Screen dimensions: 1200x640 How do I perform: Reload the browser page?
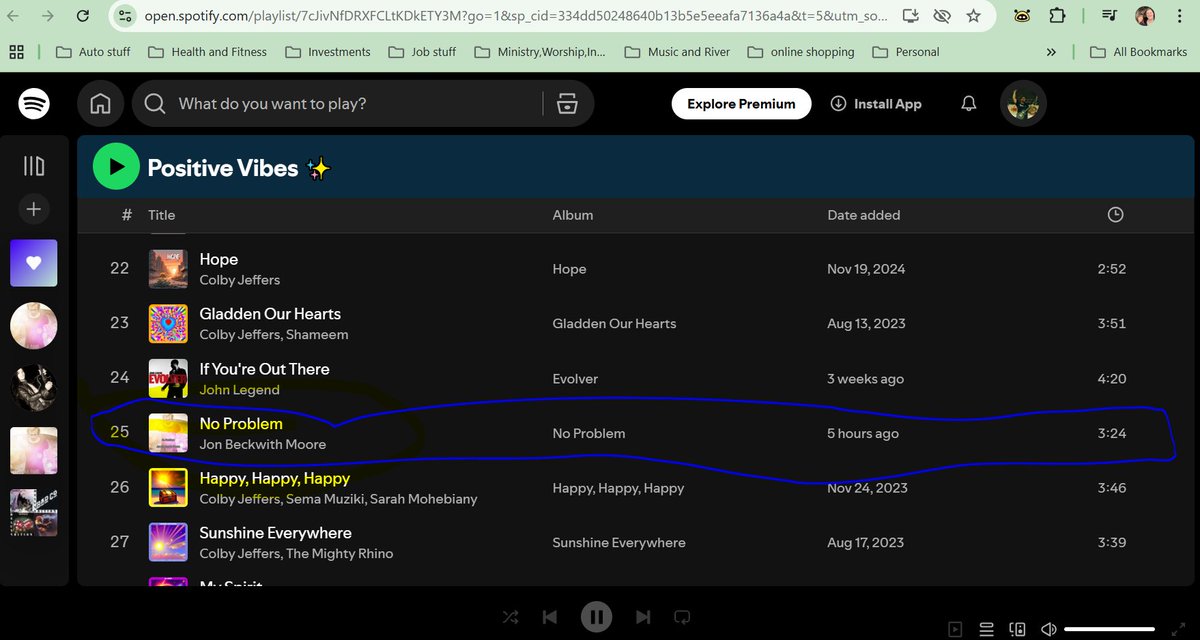[x=82, y=16]
